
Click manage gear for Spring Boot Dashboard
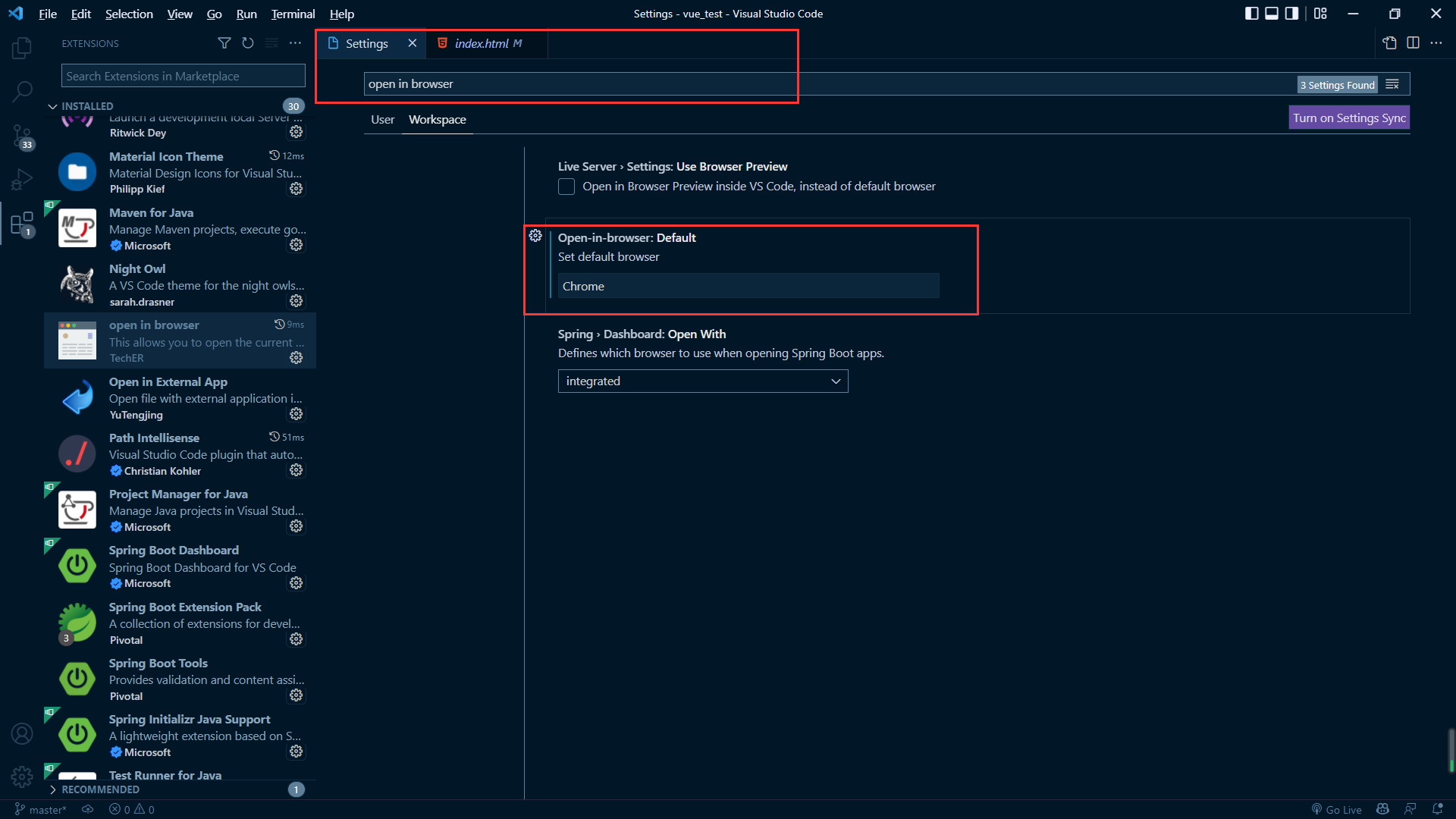click(297, 582)
